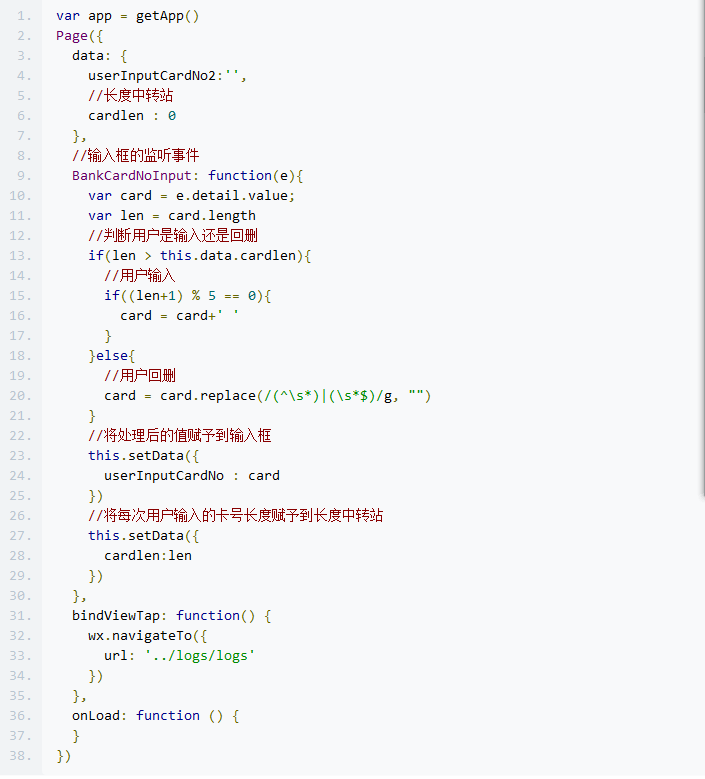
Task: Click card.length on line 11
Action: point(211,216)
